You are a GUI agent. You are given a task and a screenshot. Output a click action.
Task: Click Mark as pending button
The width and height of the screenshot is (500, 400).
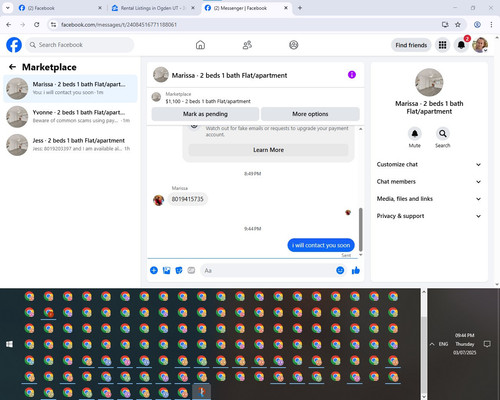pyautogui.click(x=205, y=114)
